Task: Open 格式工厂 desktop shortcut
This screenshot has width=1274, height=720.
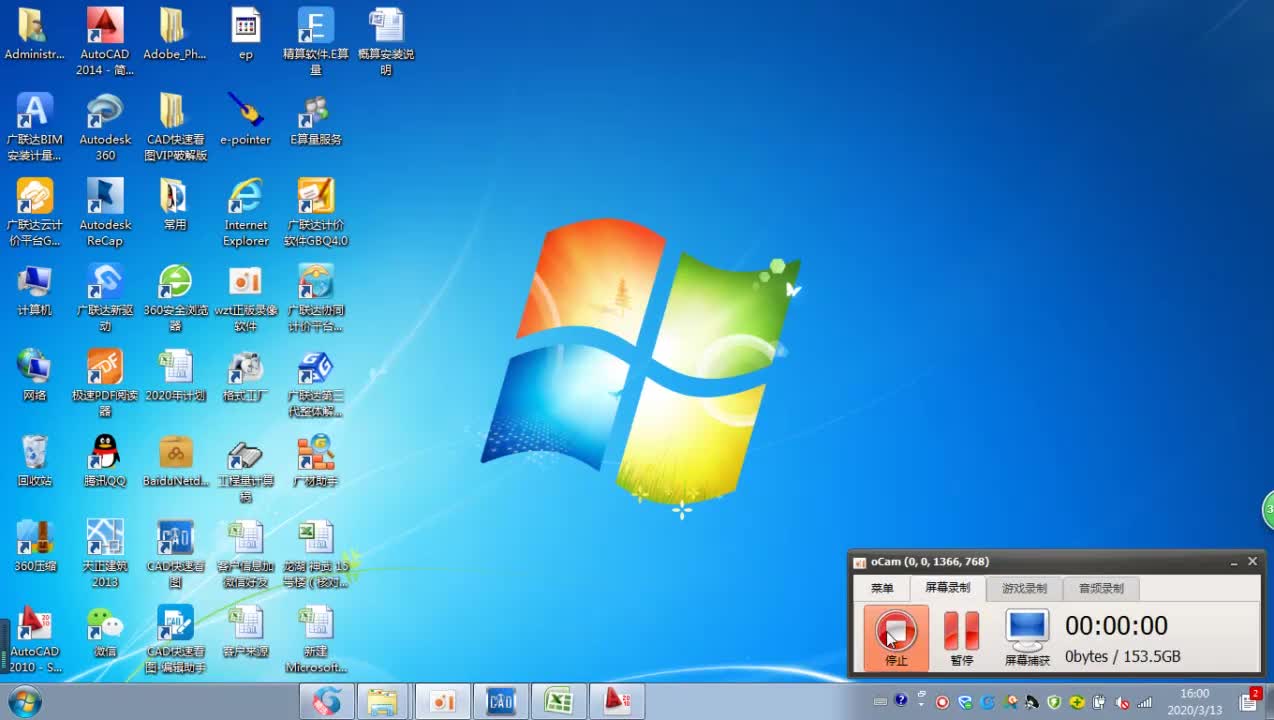Action: coord(246,375)
